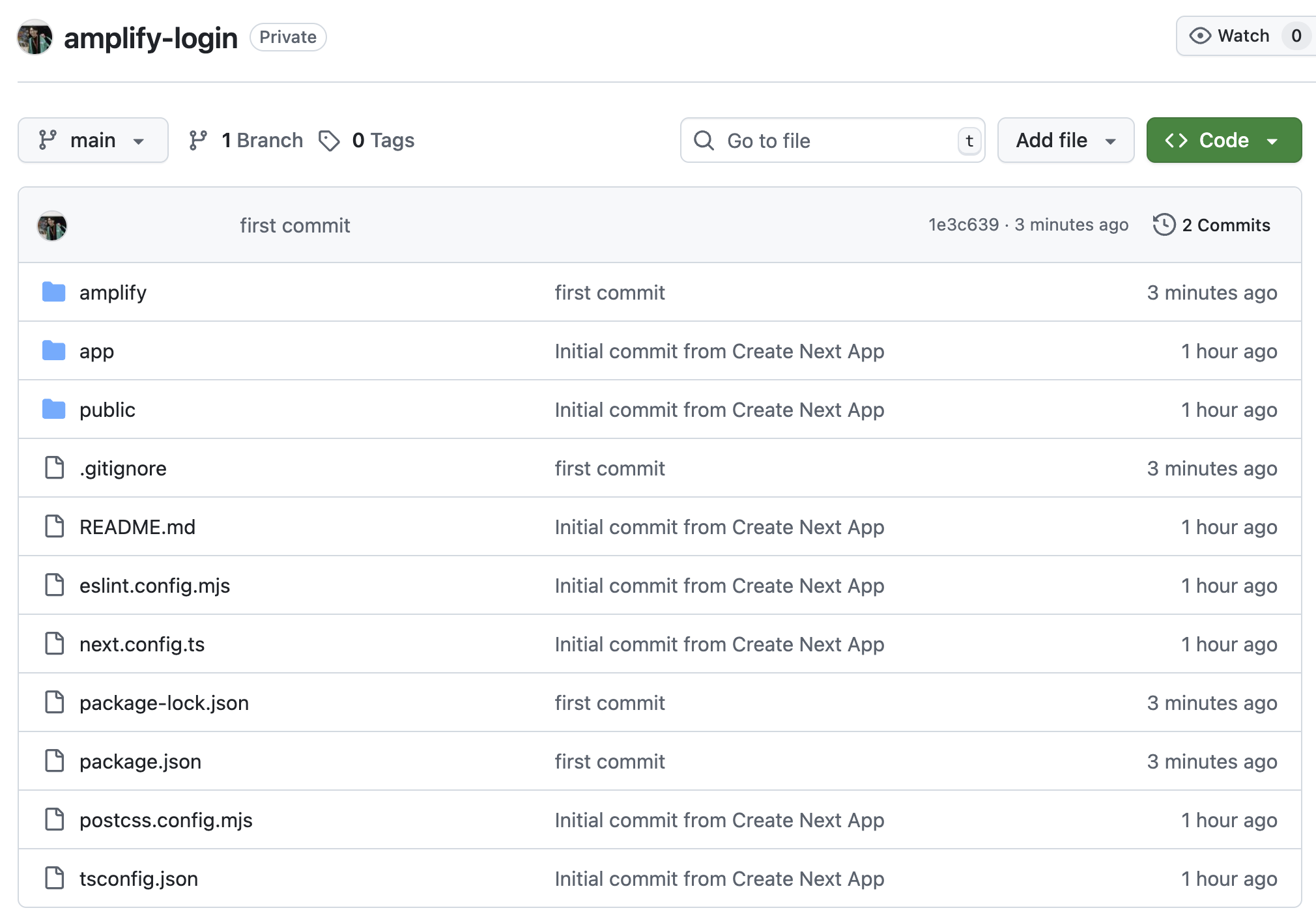
Task: Open the 0 Tags page
Action: (382, 141)
